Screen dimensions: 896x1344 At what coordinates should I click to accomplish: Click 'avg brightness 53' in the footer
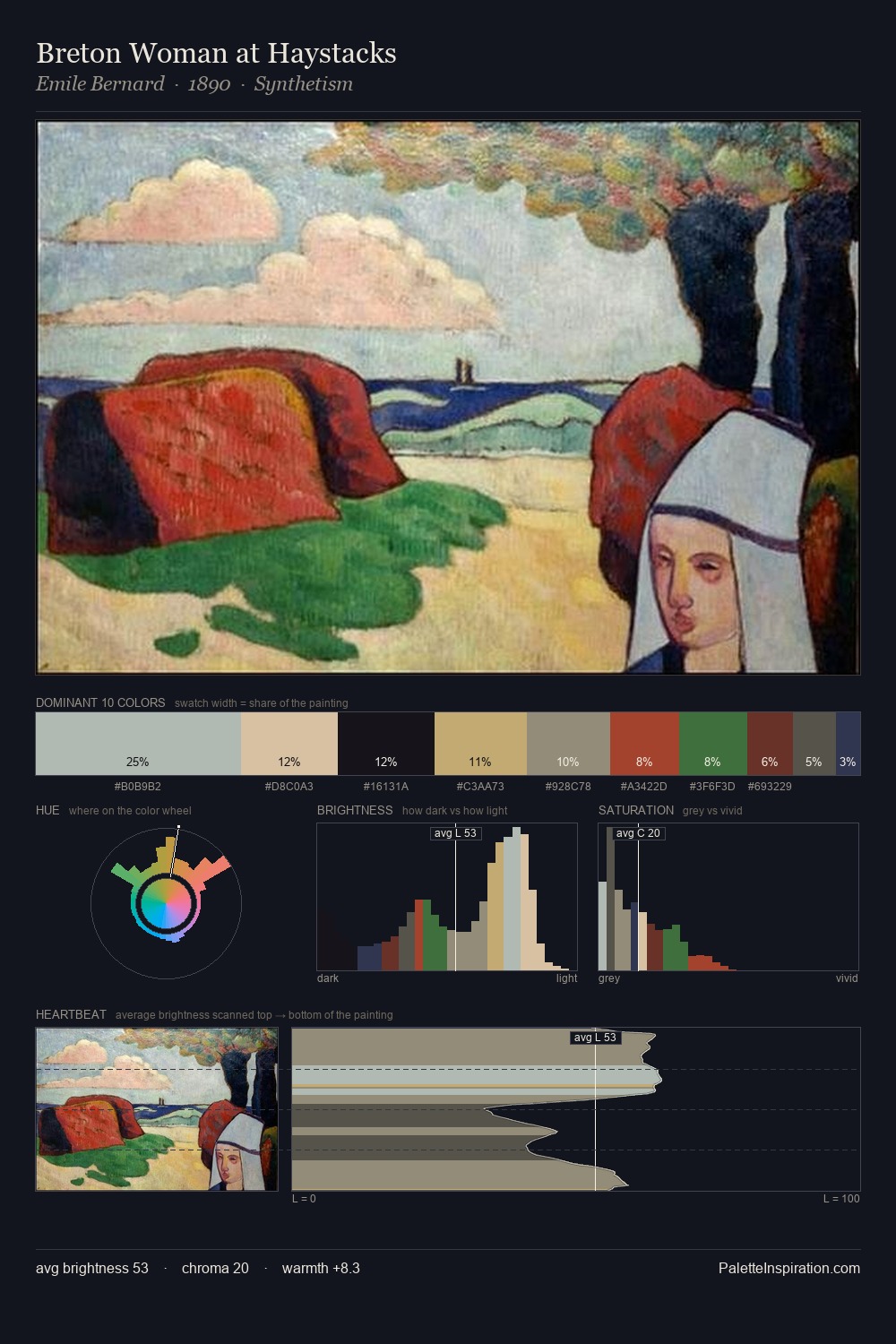92,1268
